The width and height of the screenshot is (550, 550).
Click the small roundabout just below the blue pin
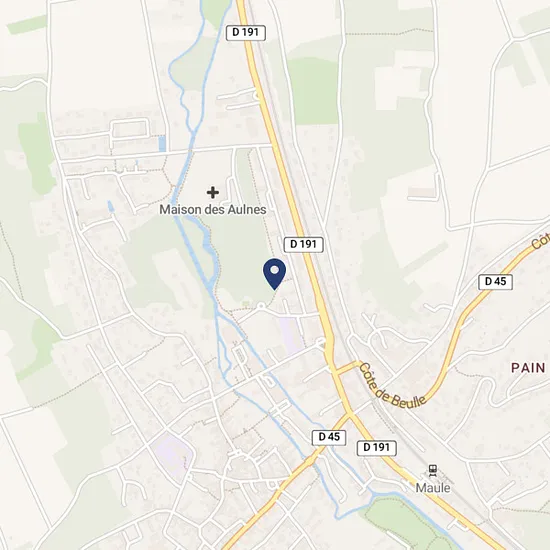pos(261,306)
